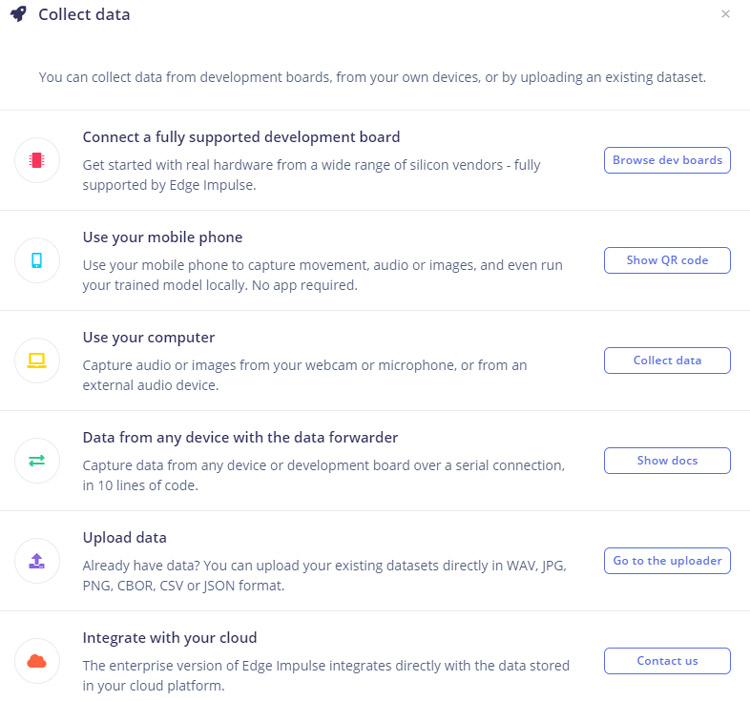Click the blue mobile phone icon
Viewport: 750px width, 701px height.
[x=37, y=260]
